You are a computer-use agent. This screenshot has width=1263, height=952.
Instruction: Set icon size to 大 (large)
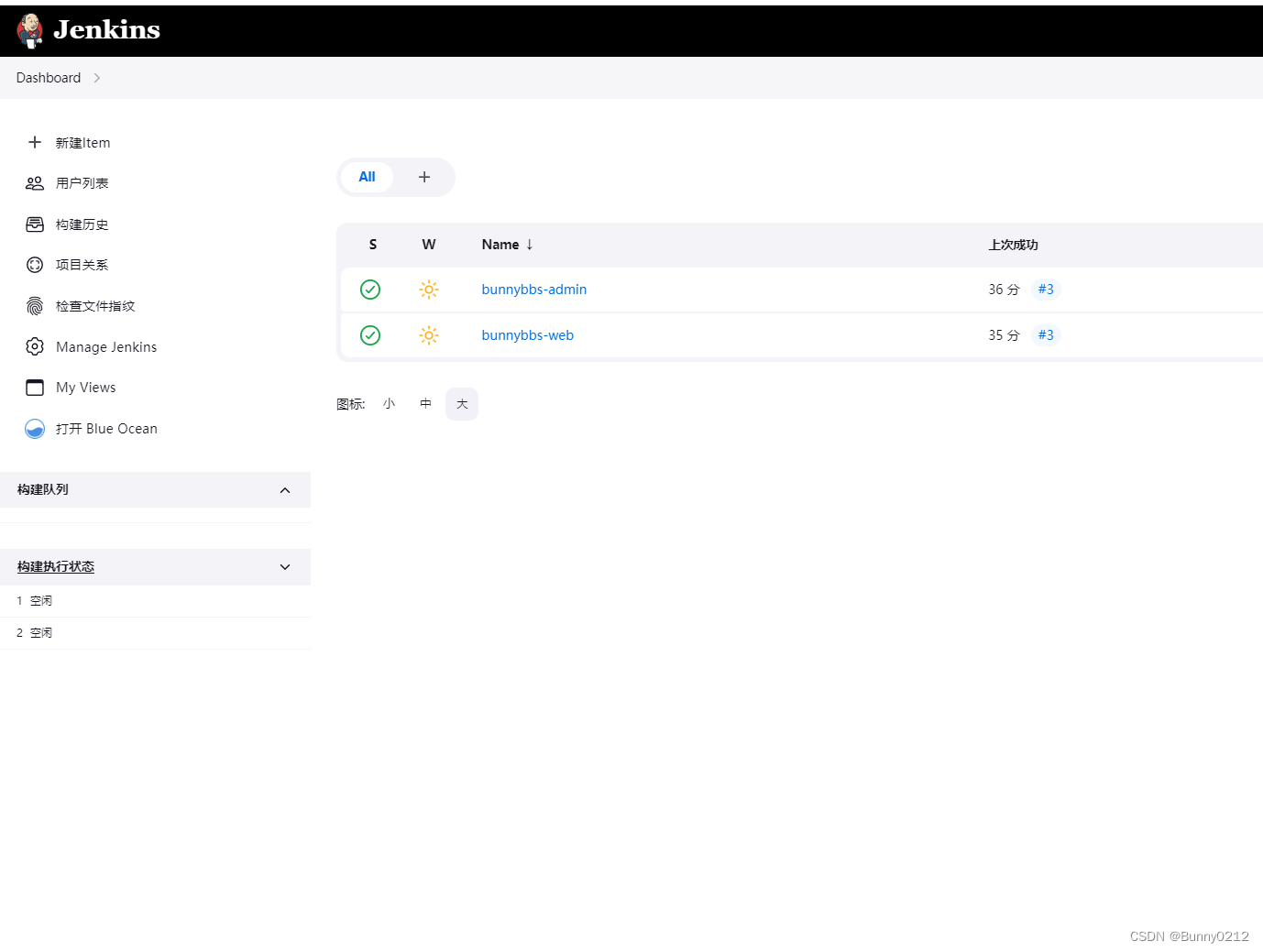pyautogui.click(x=462, y=404)
